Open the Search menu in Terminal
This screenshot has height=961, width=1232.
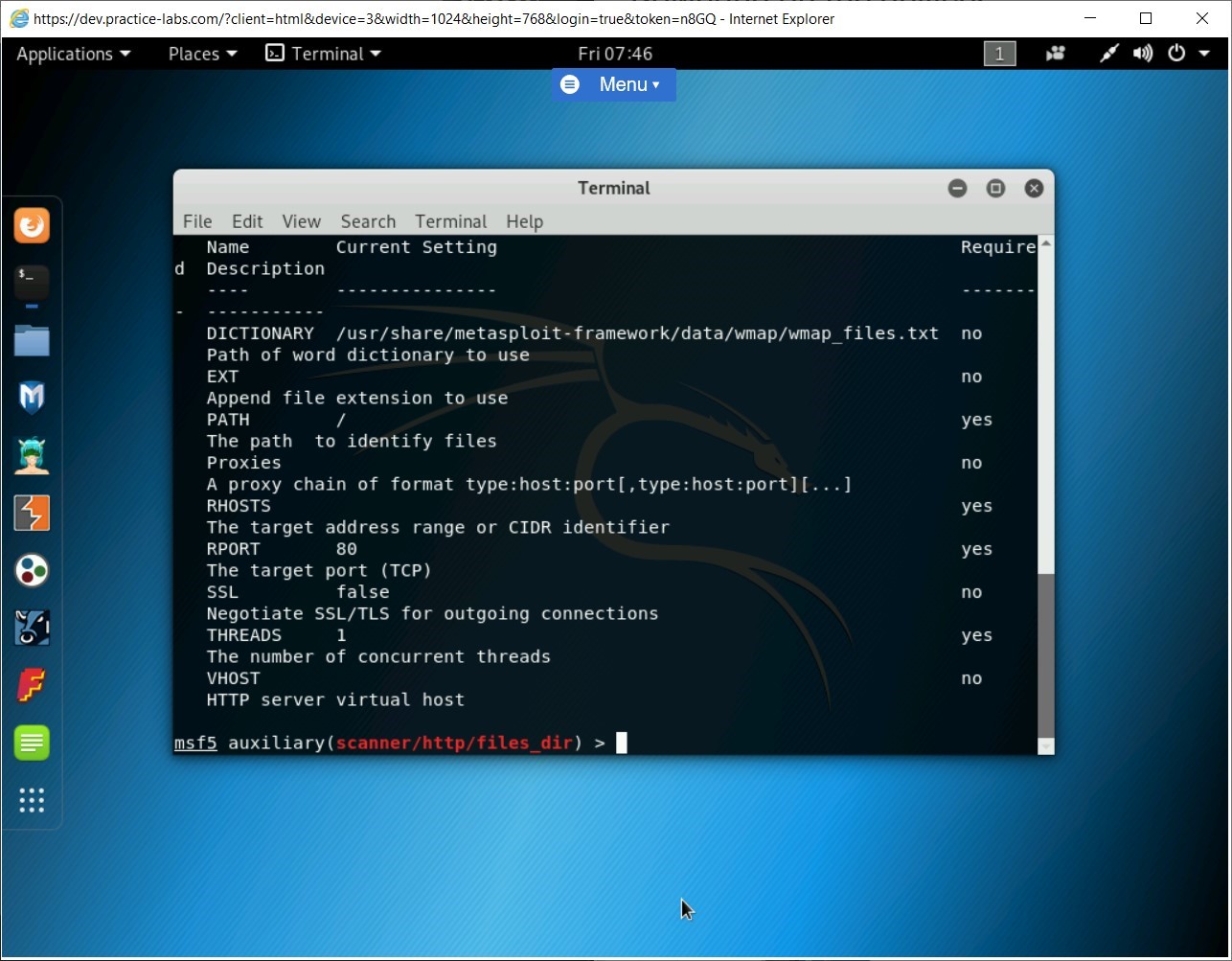pyautogui.click(x=368, y=221)
